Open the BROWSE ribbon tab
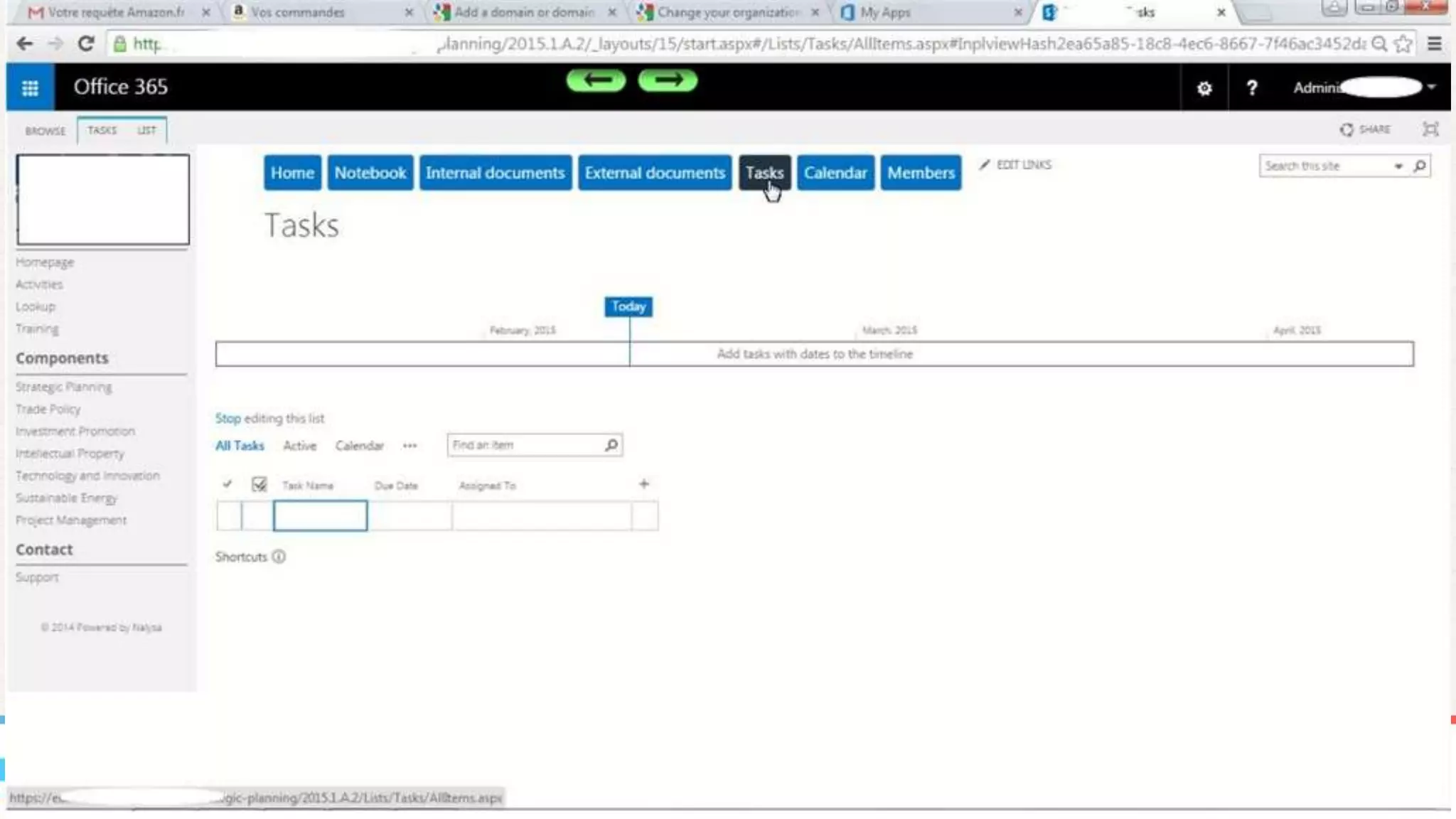Viewport: 1456px width, 819px height. pos(45,131)
